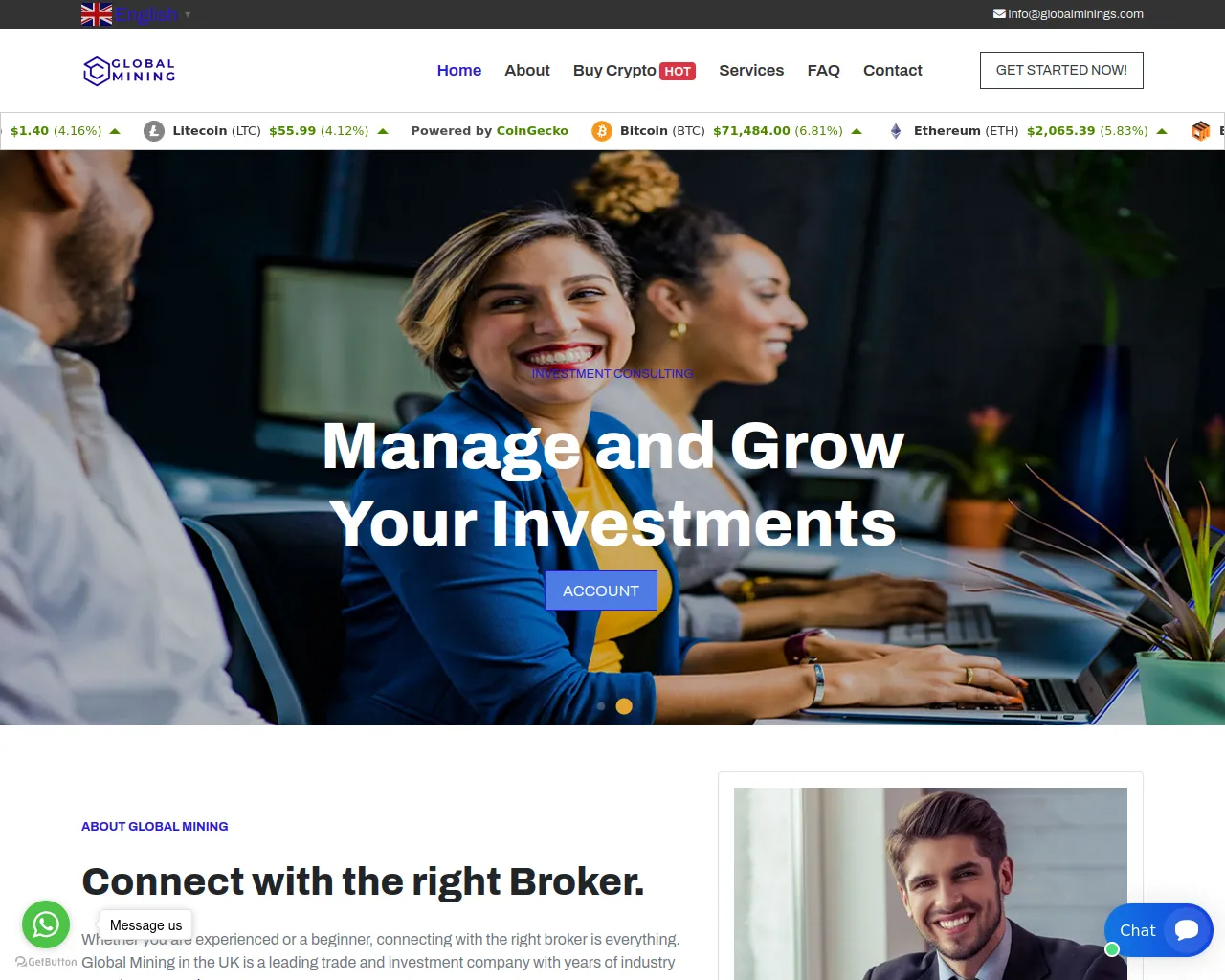The image size is (1225, 980).
Task: Go to the About page
Action: point(527,71)
